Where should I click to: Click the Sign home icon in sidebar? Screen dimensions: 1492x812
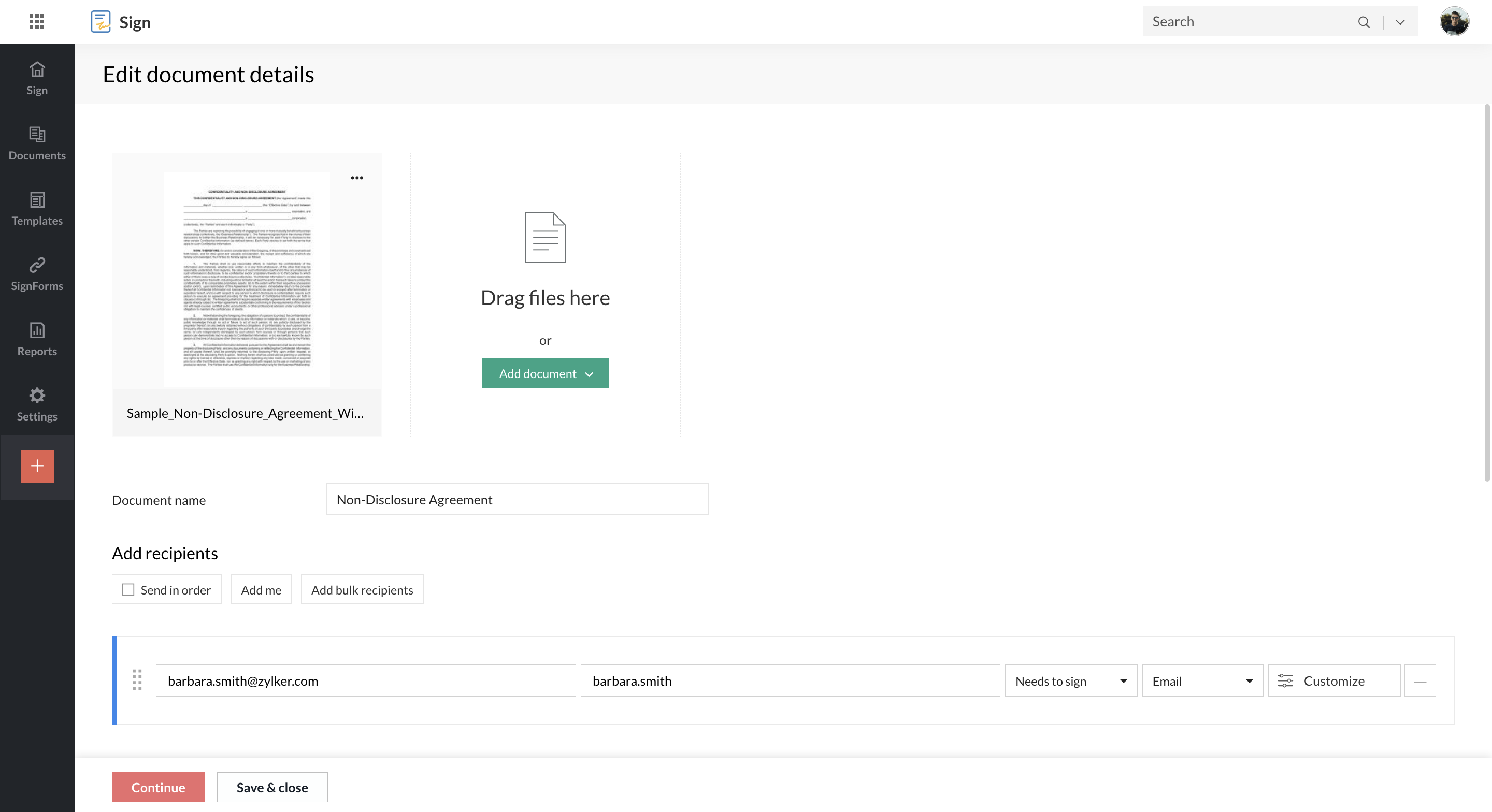(x=37, y=78)
